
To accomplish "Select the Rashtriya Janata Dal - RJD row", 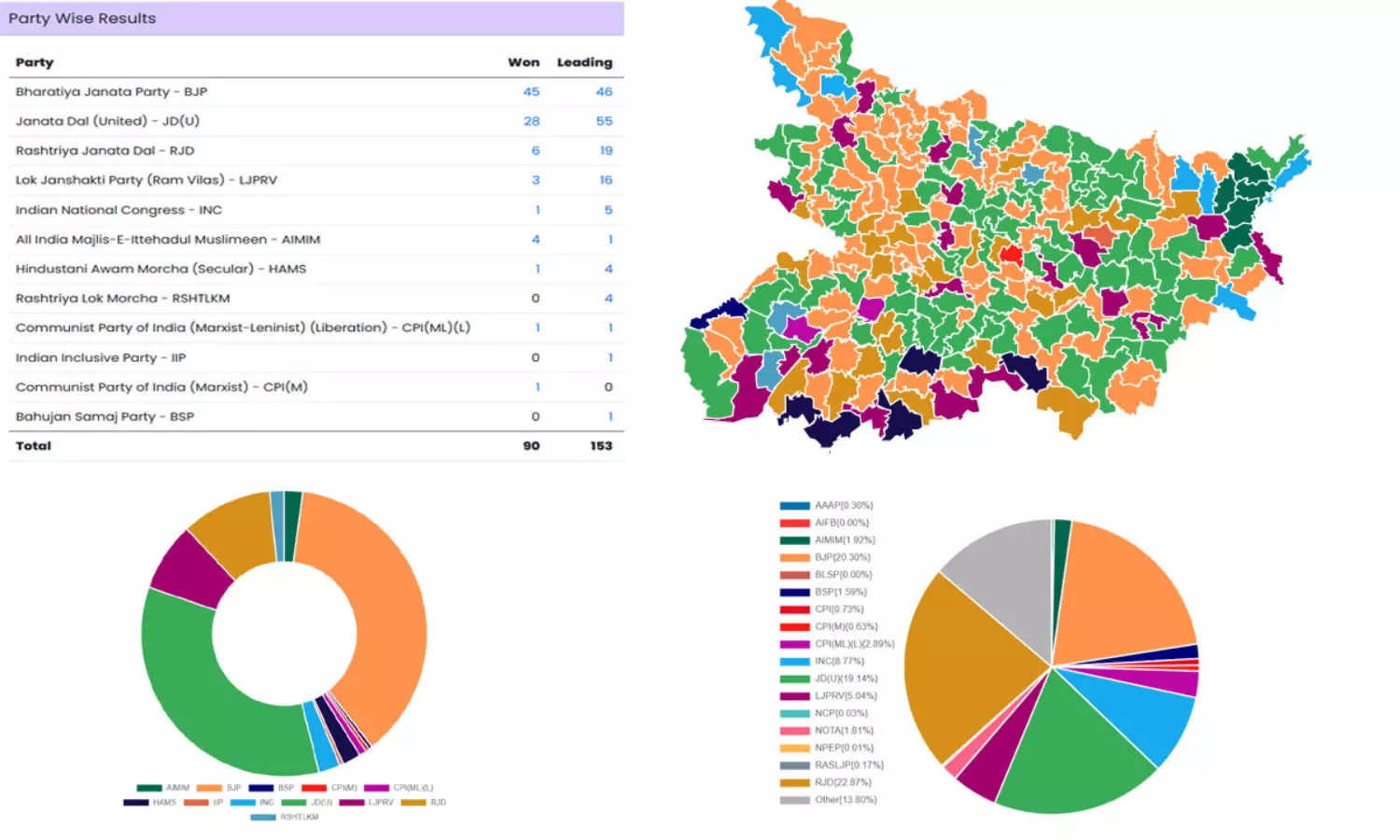I will [x=105, y=150].
